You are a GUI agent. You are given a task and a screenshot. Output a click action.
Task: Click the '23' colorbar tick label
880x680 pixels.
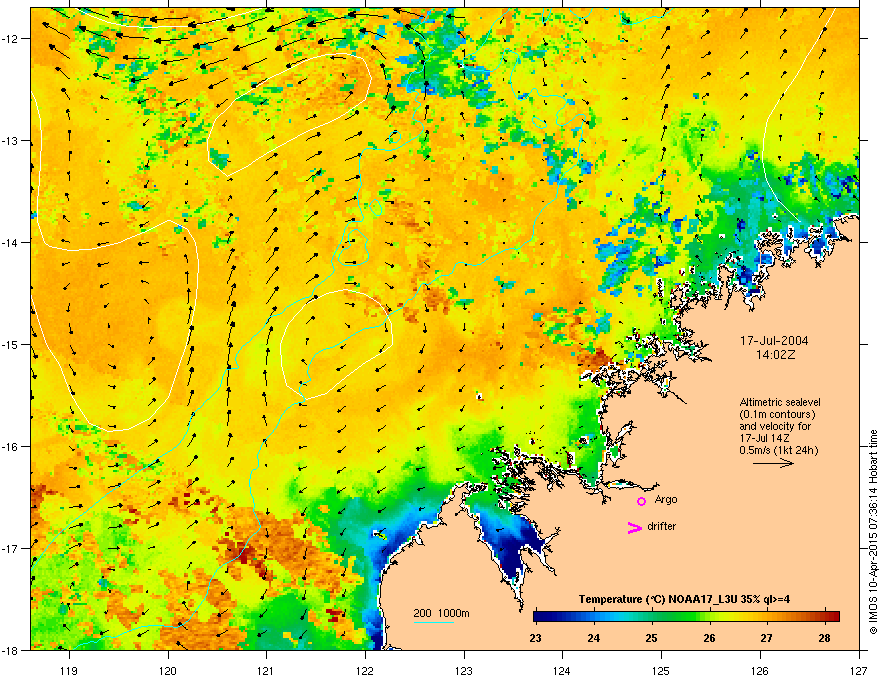[535, 638]
